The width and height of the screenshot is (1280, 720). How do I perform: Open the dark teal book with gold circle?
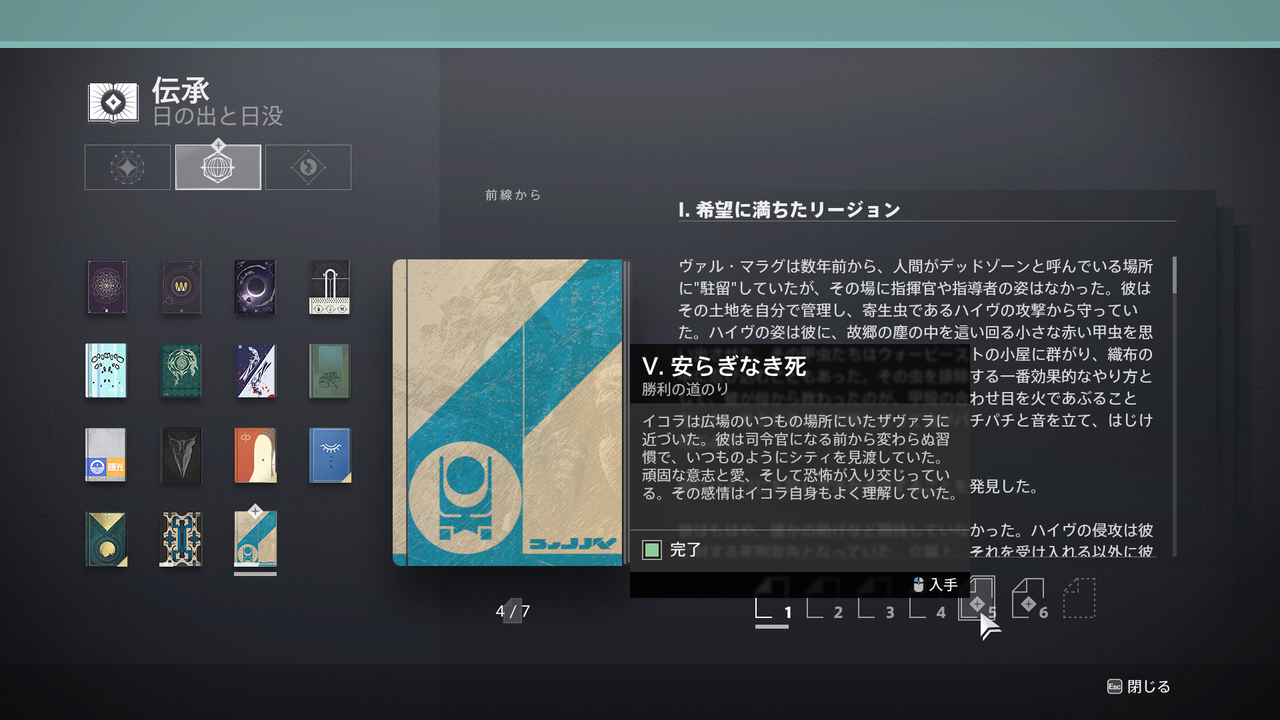coord(107,539)
